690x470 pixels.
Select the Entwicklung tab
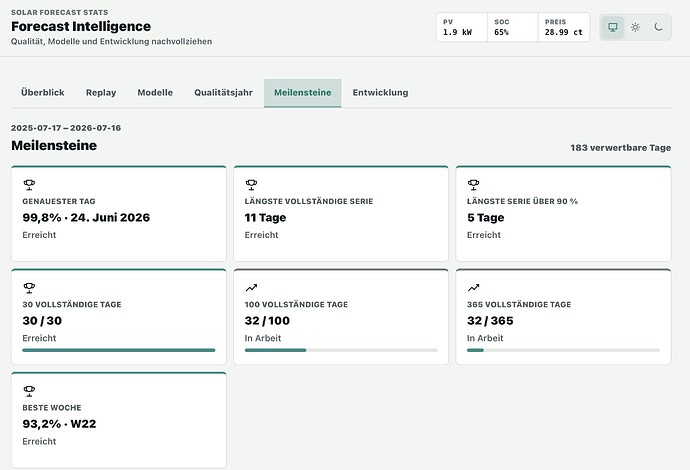click(x=380, y=93)
